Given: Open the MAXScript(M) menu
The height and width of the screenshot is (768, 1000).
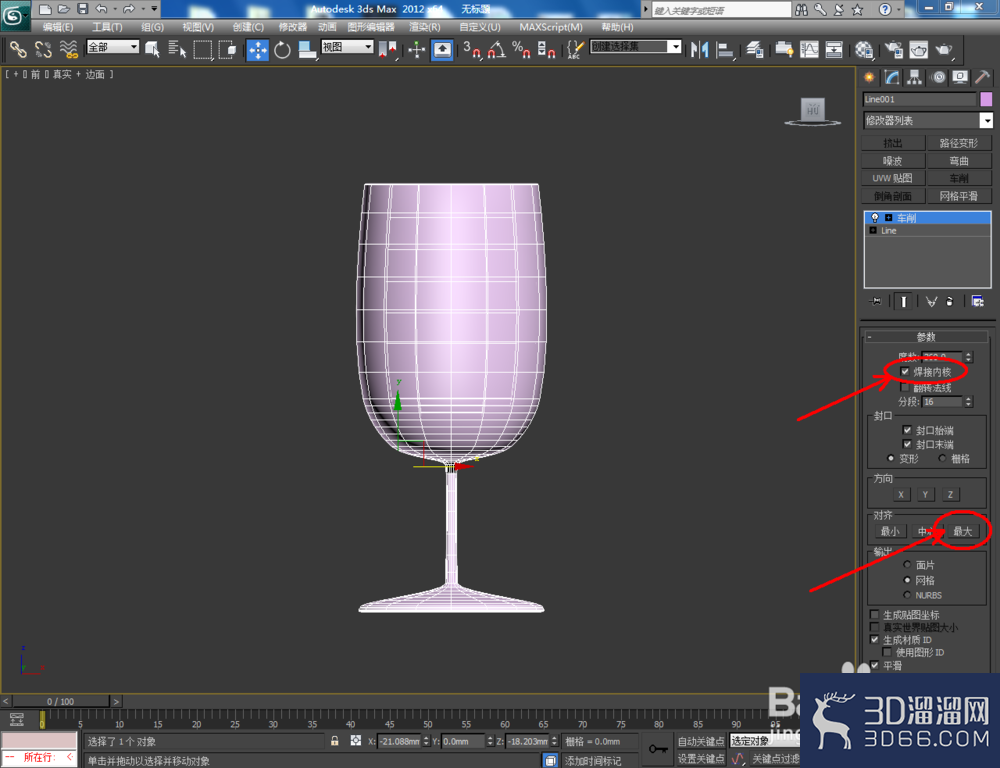Looking at the screenshot, I should coord(551,27).
